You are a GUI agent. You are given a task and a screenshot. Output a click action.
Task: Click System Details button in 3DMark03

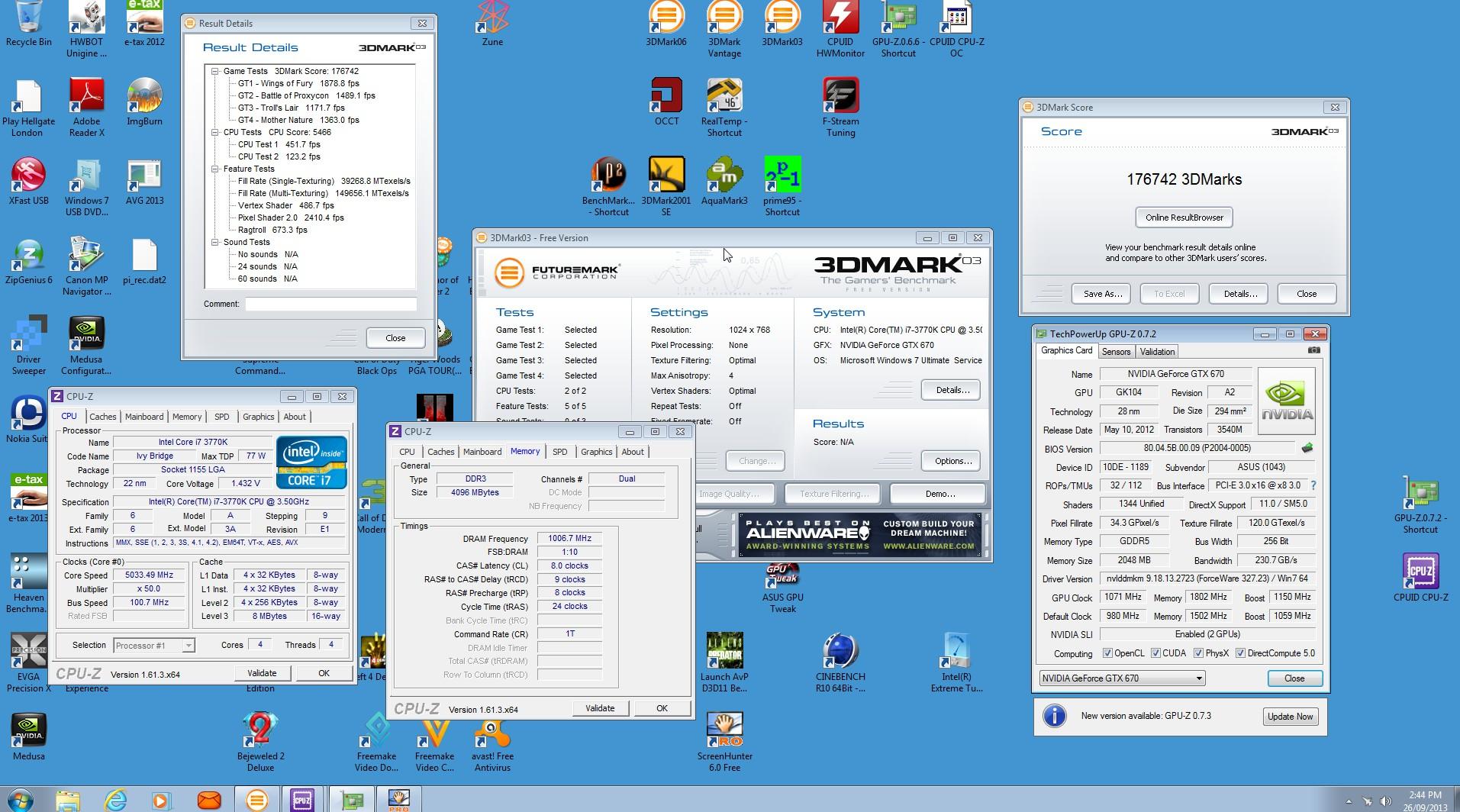pos(952,390)
